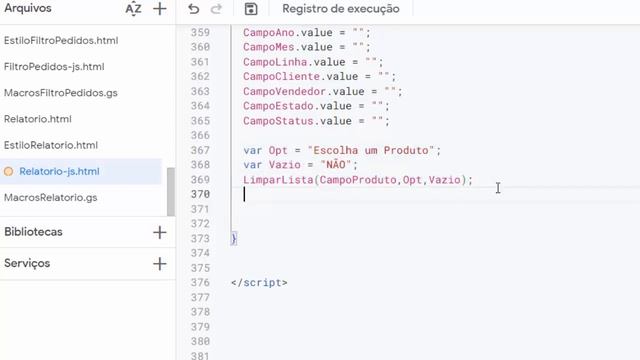
Task: Click the Serviços section heading
Action: (x=27, y=263)
